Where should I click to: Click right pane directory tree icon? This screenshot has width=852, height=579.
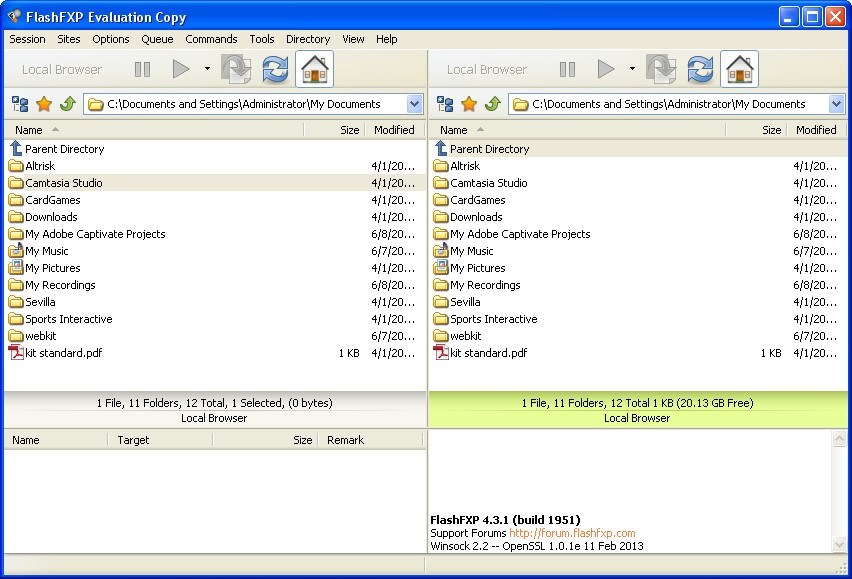445,104
